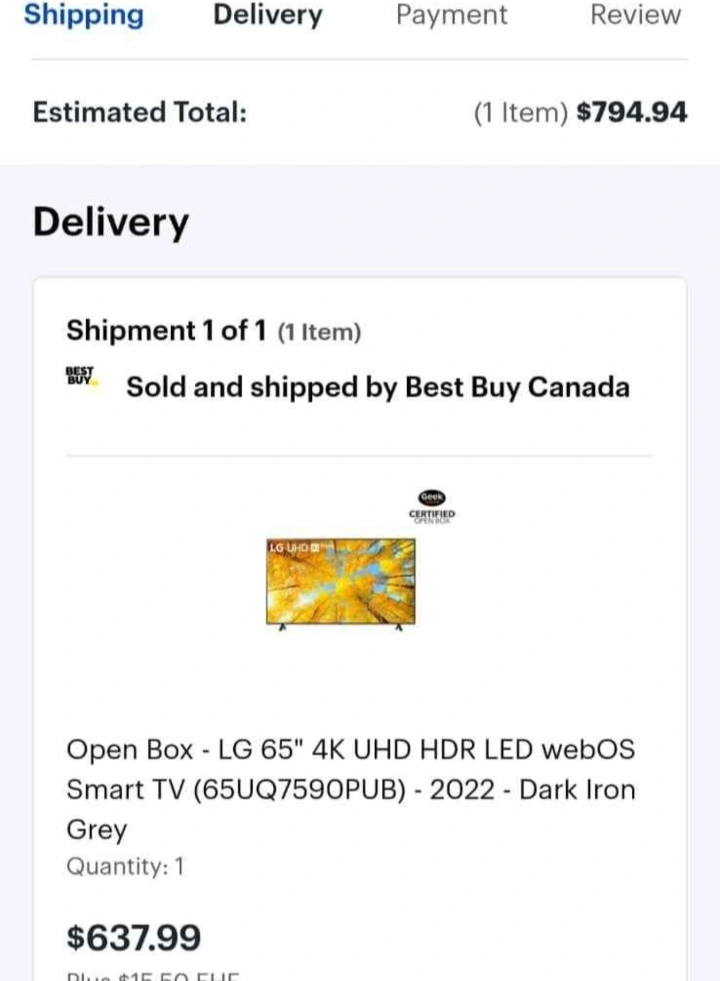720x981 pixels.
Task: Jump to the Review step tab
Action: pos(635,15)
